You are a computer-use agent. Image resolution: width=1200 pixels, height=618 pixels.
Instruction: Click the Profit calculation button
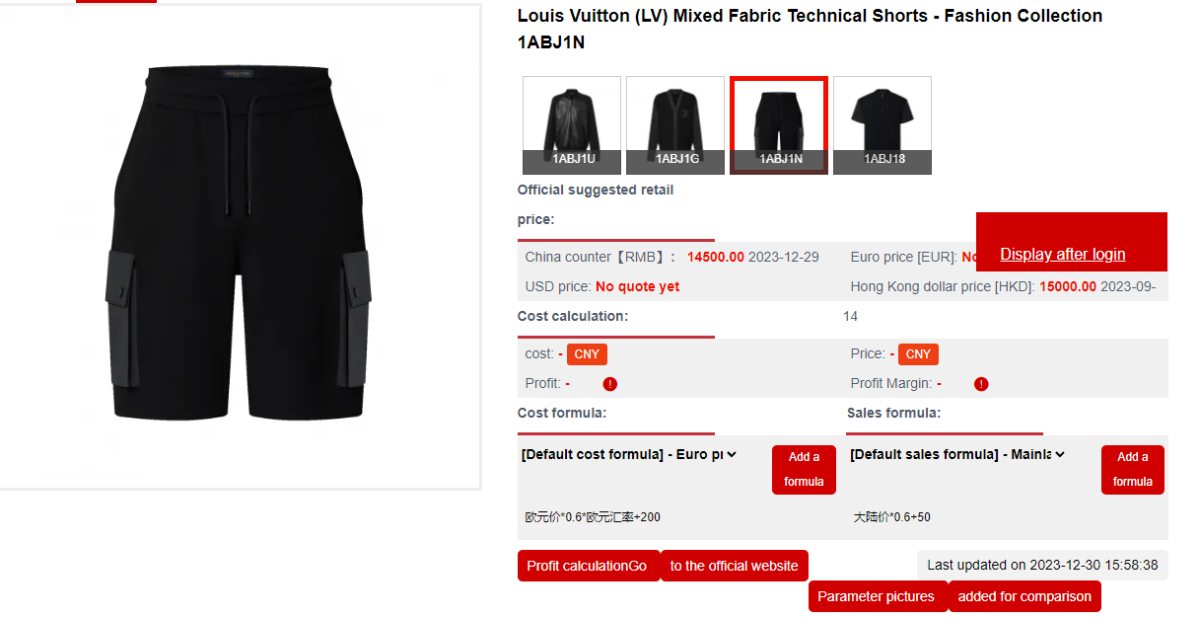click(x=587, y=566)
